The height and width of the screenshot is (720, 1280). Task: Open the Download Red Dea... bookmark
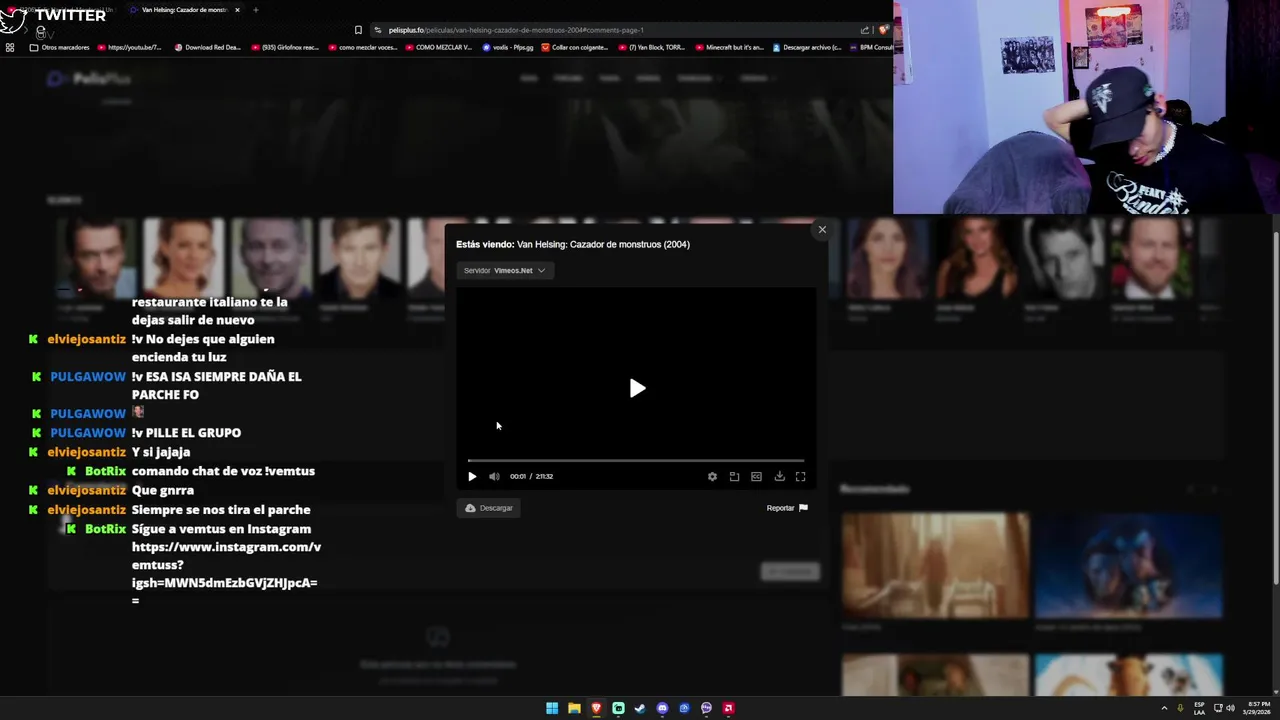[207, 47]
